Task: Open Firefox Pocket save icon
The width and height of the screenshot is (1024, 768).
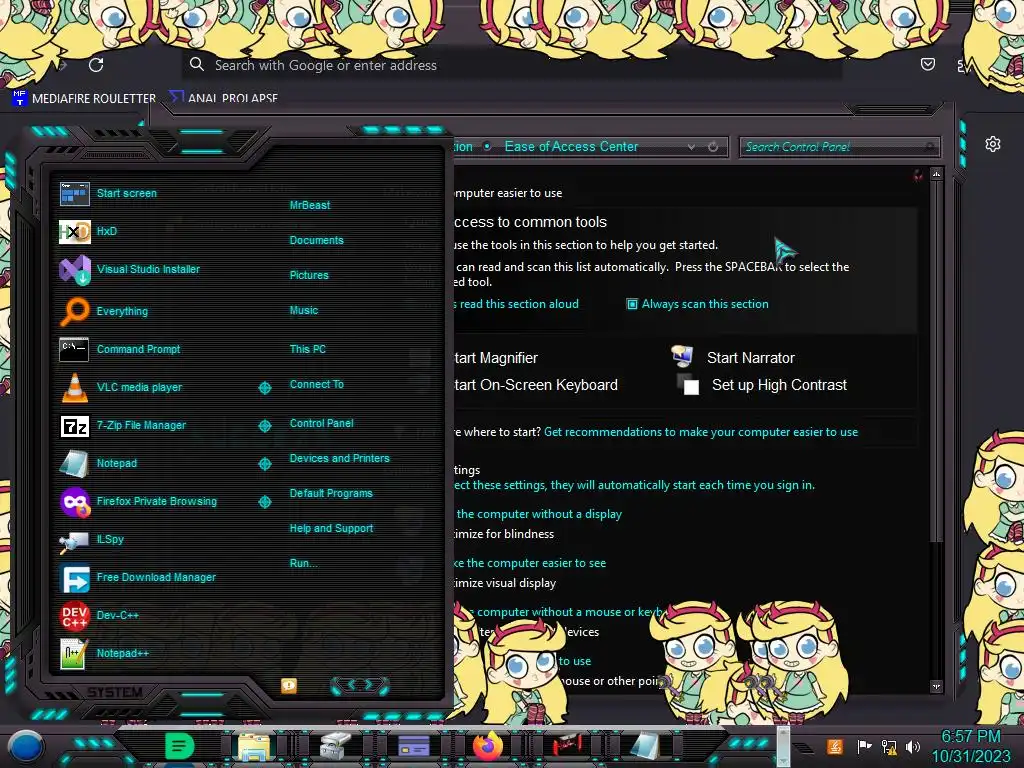Action: 927,64
